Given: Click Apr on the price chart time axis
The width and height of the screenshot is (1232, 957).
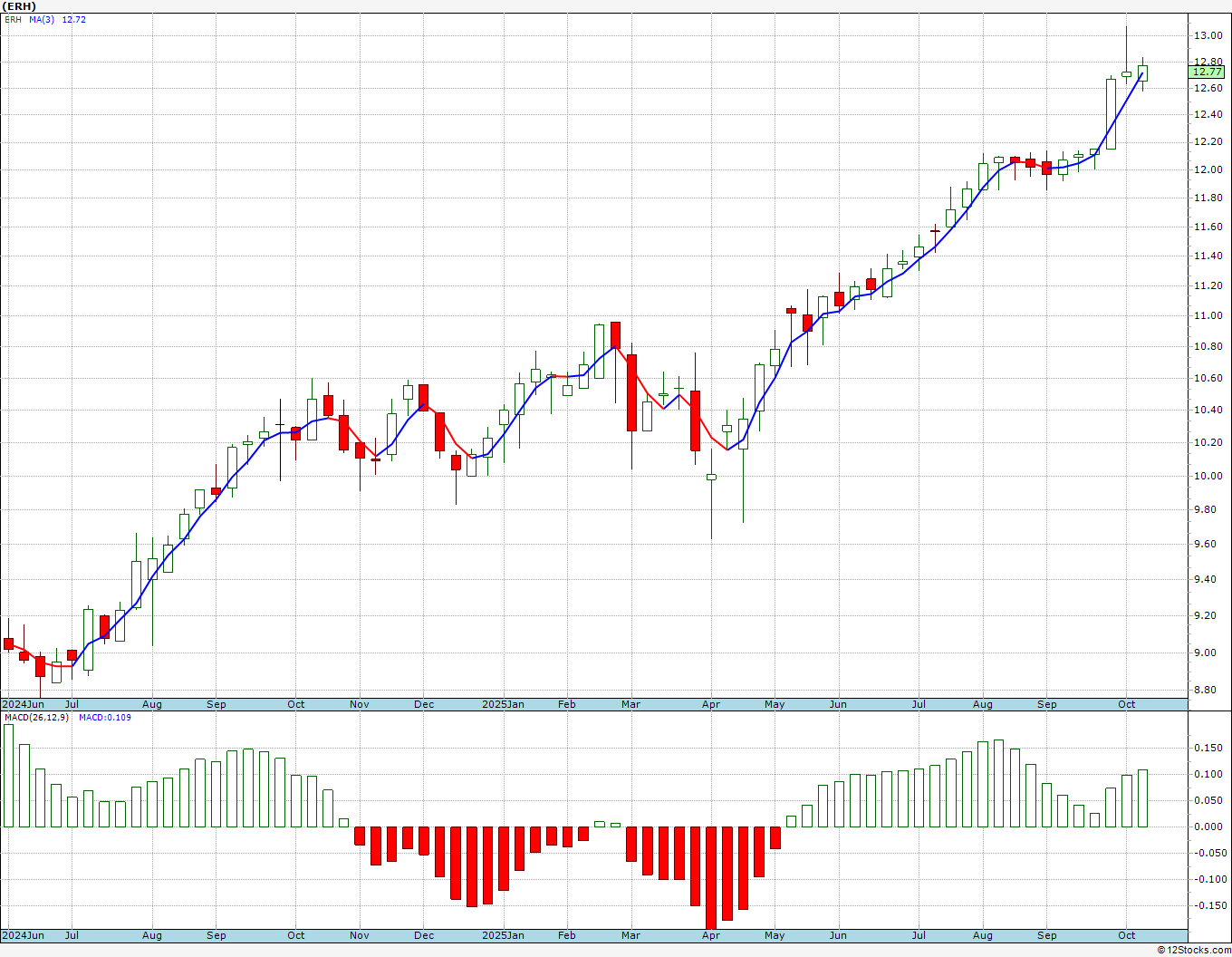Looking at the screenshot, I should 711,704.
